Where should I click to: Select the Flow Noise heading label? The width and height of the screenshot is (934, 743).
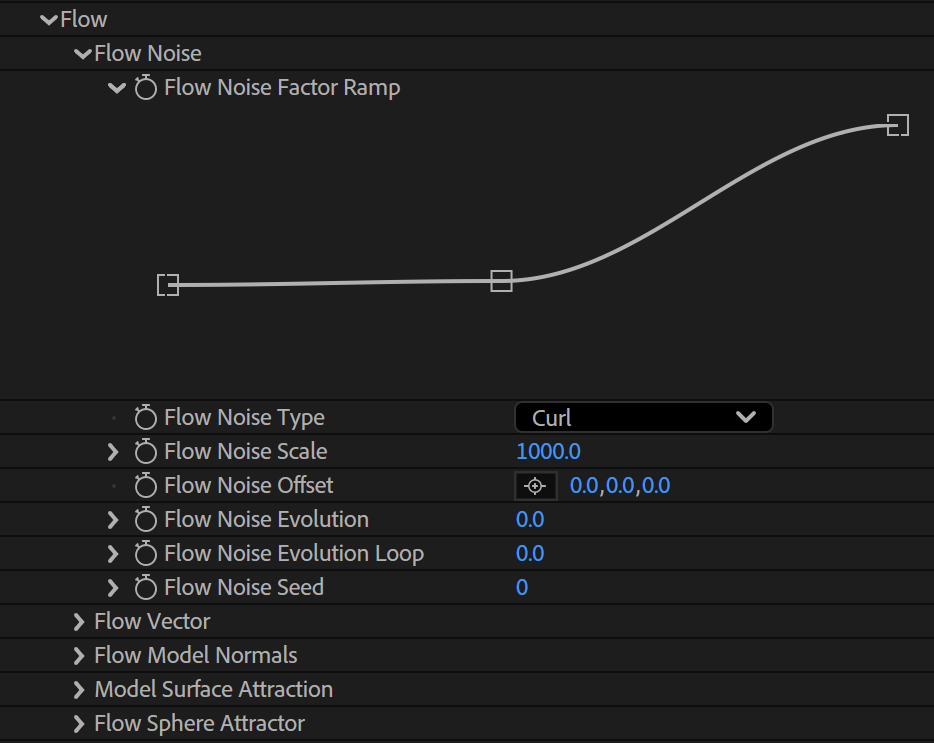tap(148, 54)
